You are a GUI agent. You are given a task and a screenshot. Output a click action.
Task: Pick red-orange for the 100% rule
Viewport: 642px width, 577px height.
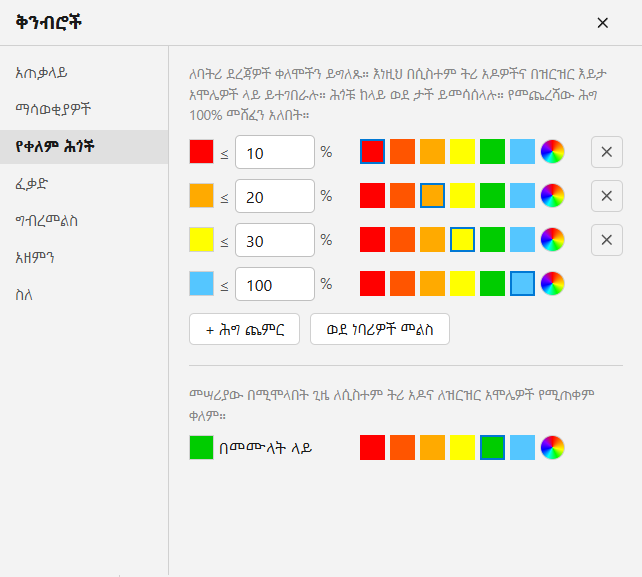coord(402,283)
